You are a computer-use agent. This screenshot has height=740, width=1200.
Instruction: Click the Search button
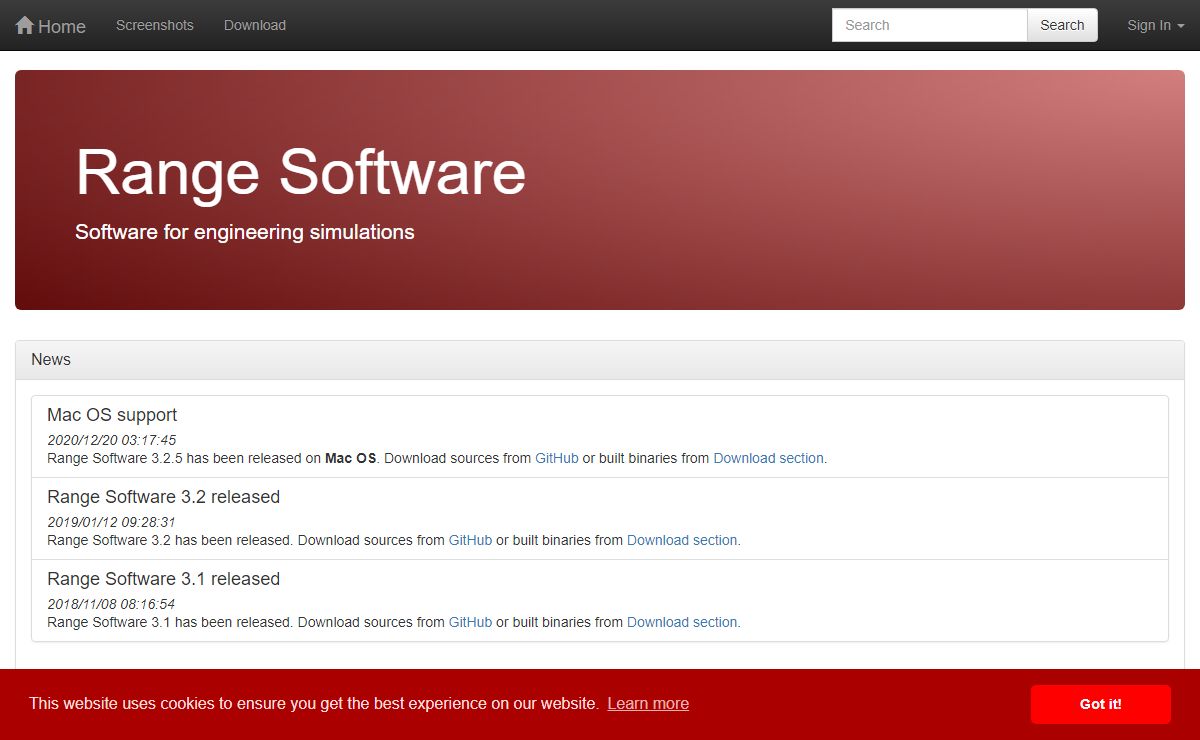coord(1062,25)
